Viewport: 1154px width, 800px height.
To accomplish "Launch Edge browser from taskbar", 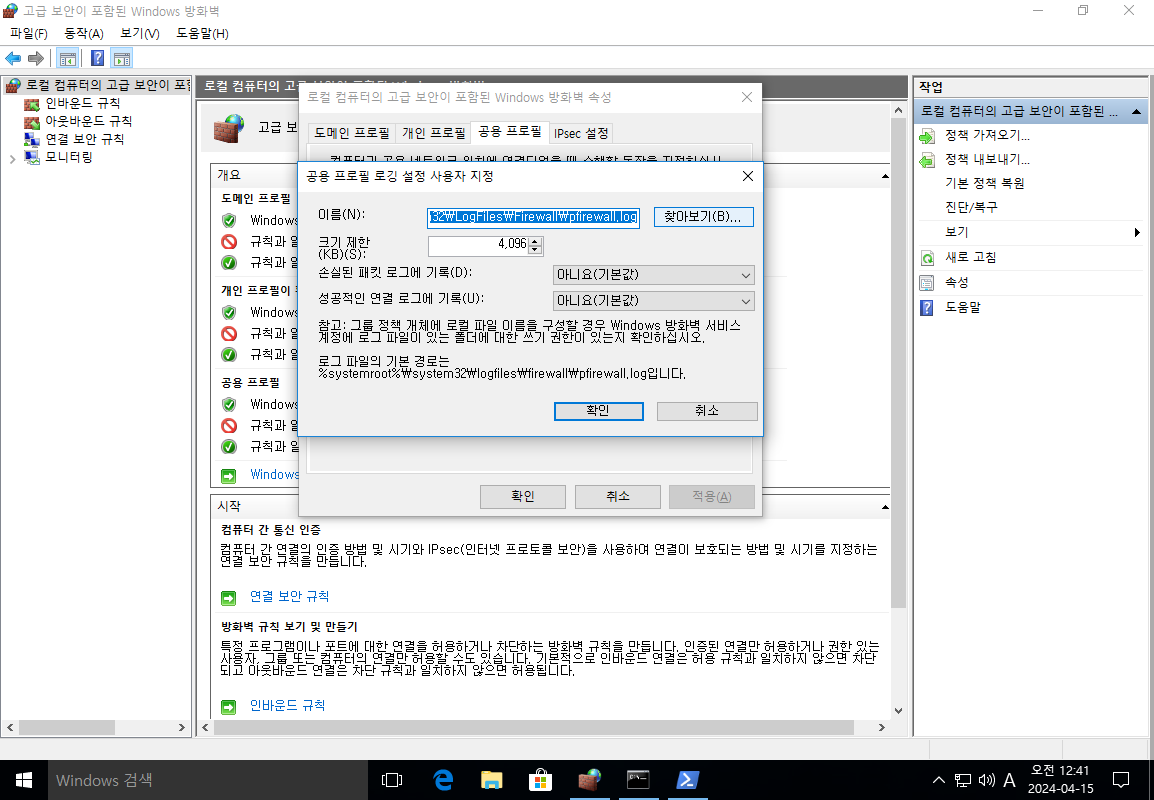I will pos(442,780).
